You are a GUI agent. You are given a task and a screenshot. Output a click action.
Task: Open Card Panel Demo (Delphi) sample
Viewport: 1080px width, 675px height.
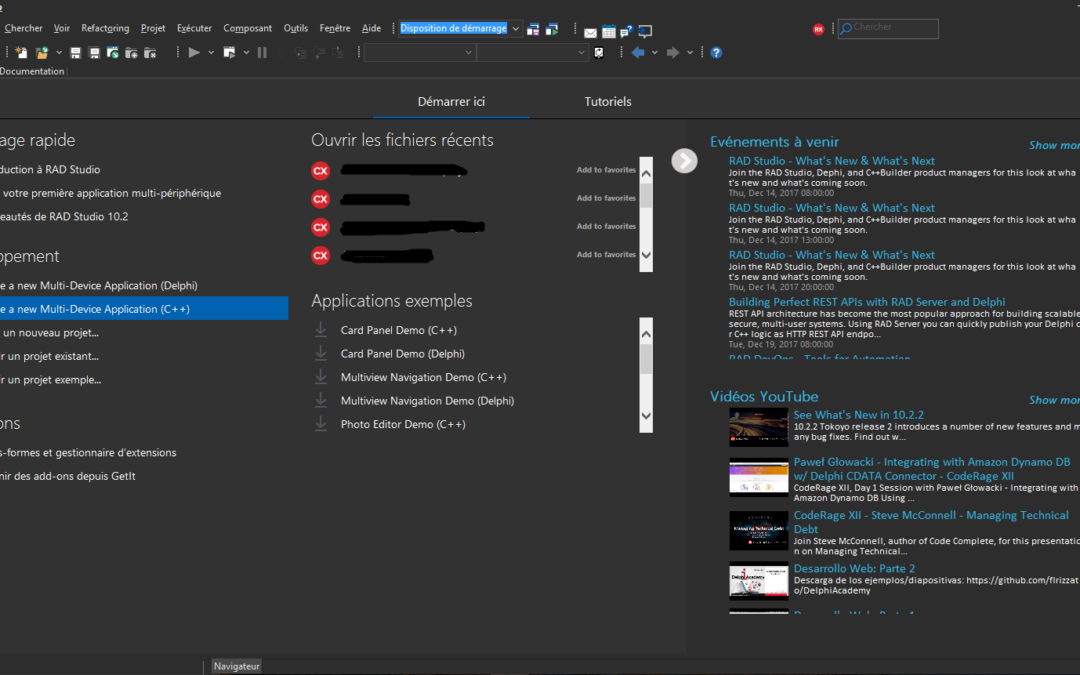(x=402, y=353)
